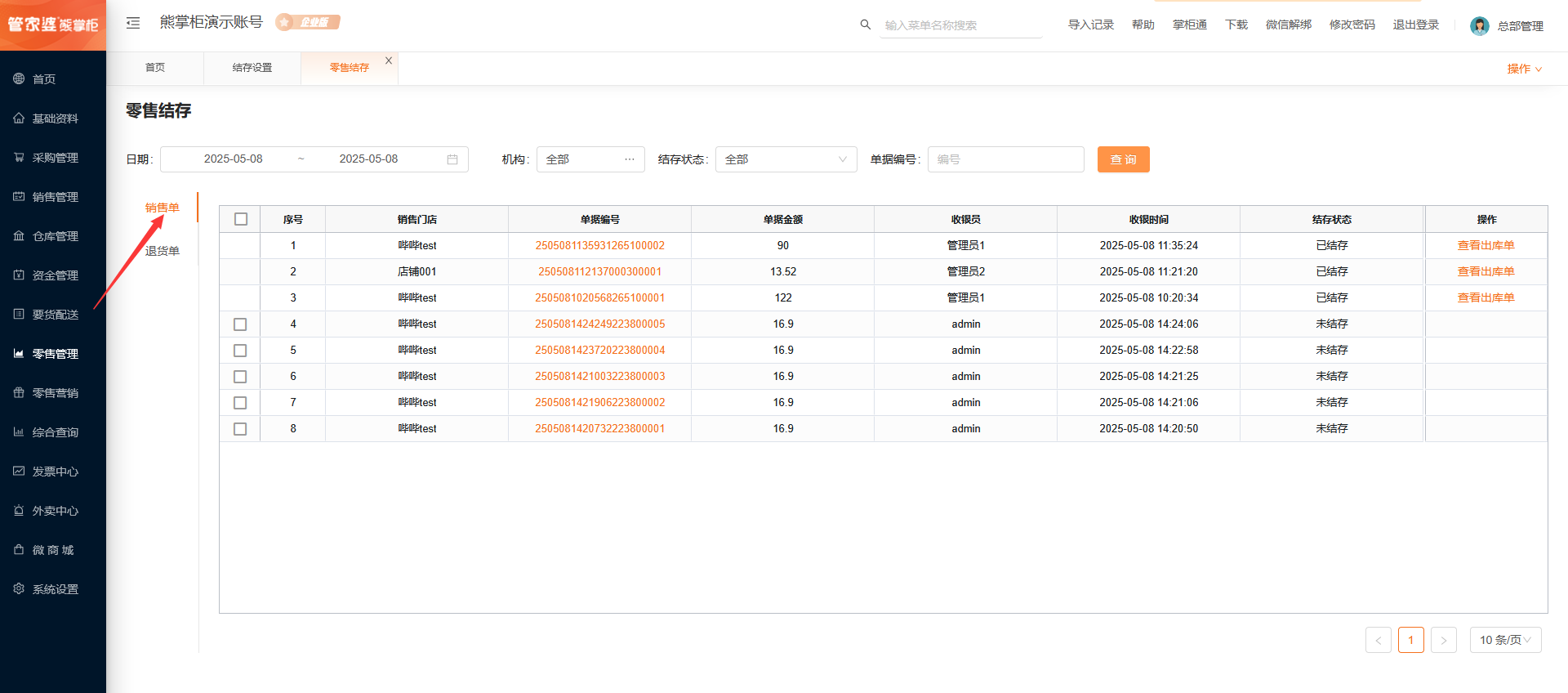Close the 零售结存 tab
Screen dimensions: 1568x693
click(389, 60)
